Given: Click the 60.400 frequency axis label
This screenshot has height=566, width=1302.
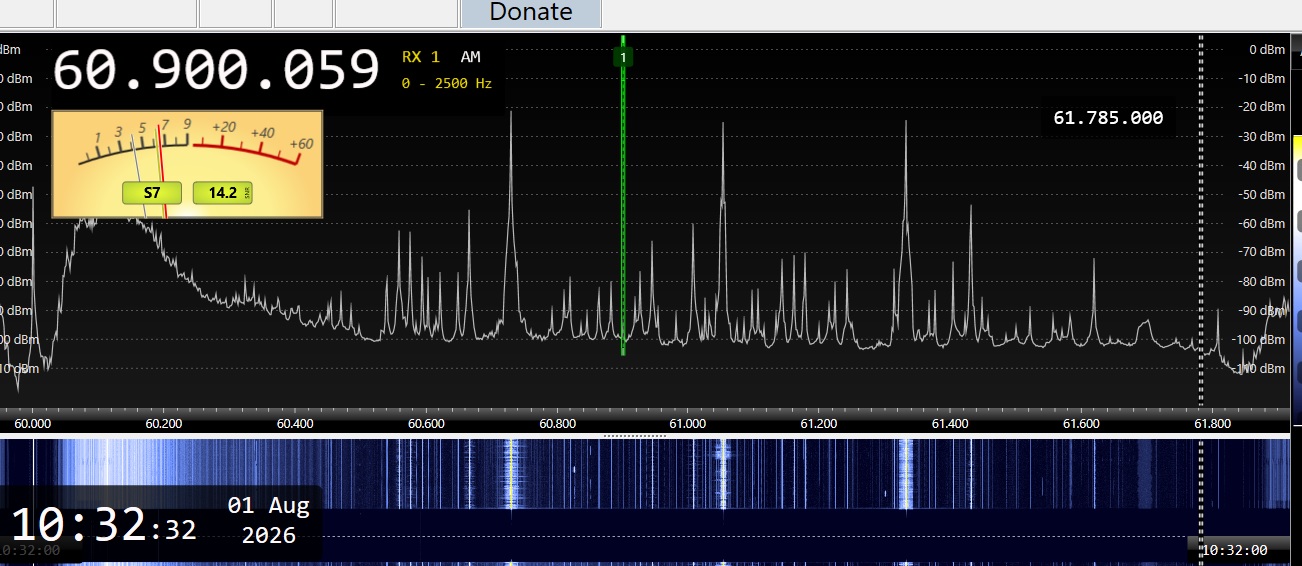Looking at the screenshot, I should point(295,424).
